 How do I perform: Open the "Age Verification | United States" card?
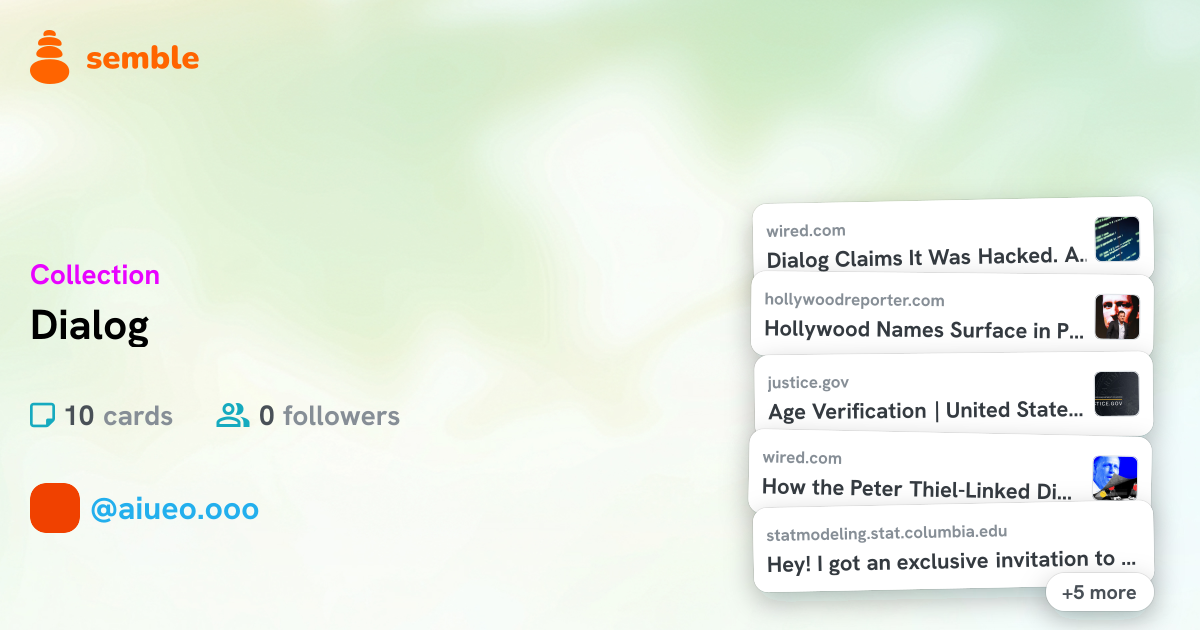[x=953, y=394]
